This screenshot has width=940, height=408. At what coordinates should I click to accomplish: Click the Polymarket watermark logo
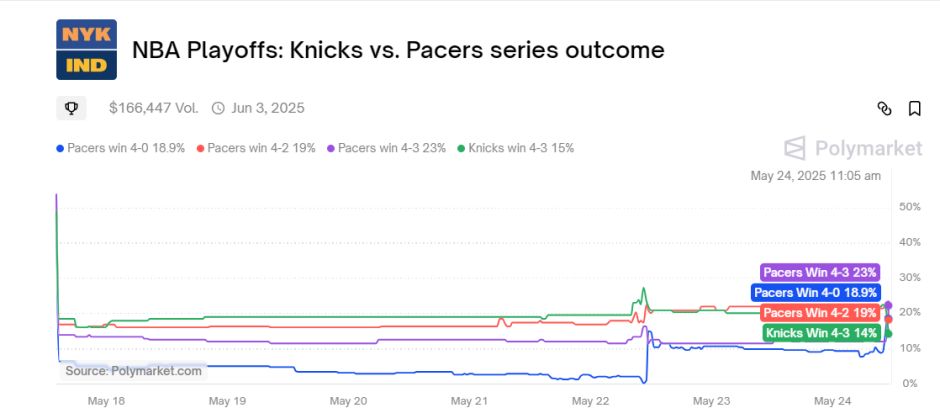[853, 148]
